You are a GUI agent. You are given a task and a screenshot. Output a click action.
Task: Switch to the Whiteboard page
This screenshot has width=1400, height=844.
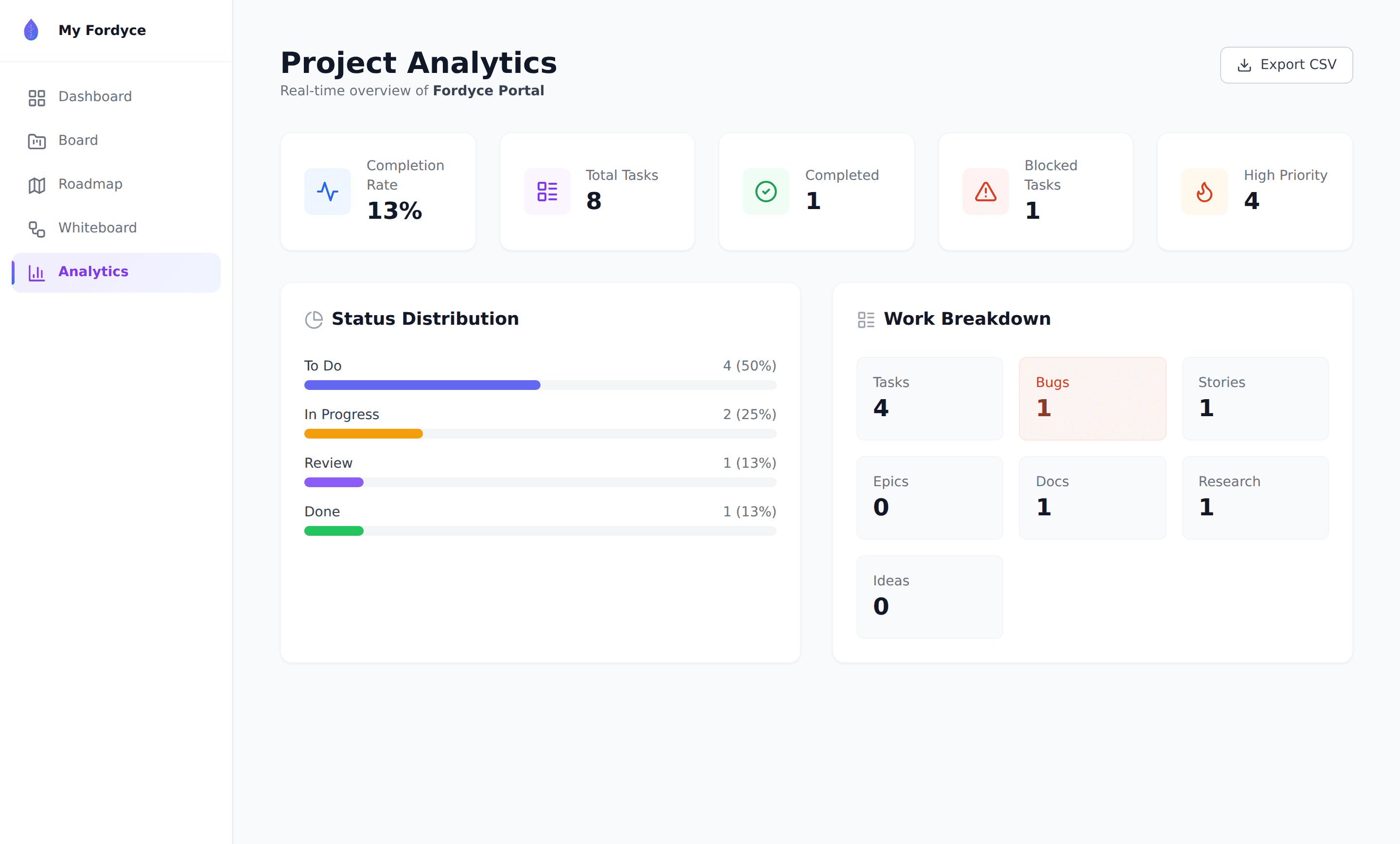click(116, 229)
